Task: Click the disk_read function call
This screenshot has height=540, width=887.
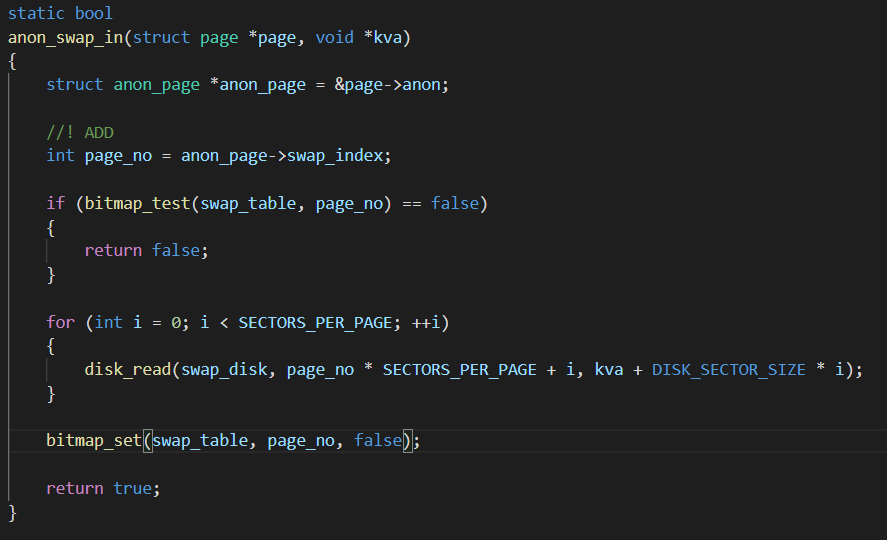Action: (128, 370)
